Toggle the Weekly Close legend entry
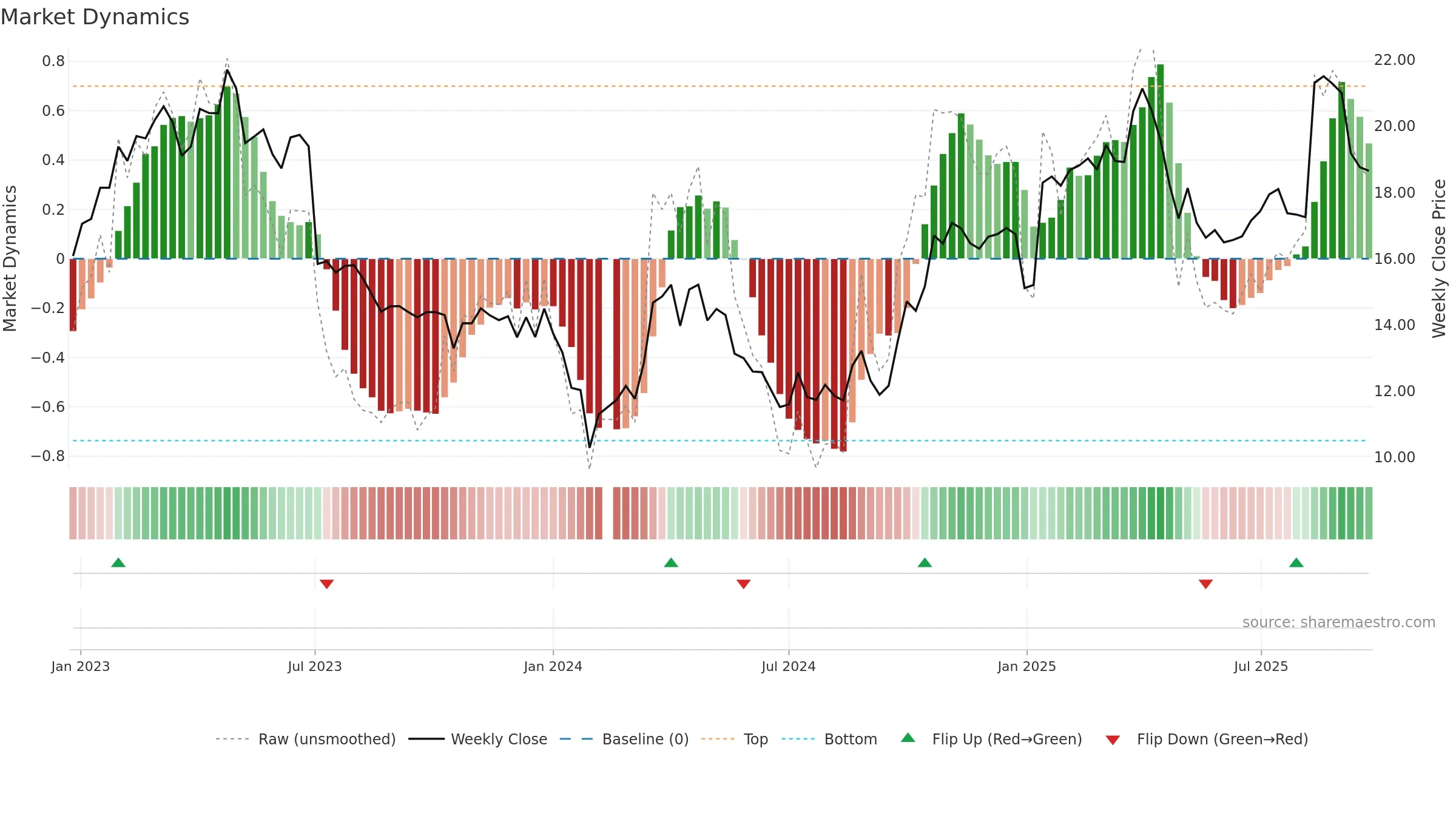 point(478,739)
